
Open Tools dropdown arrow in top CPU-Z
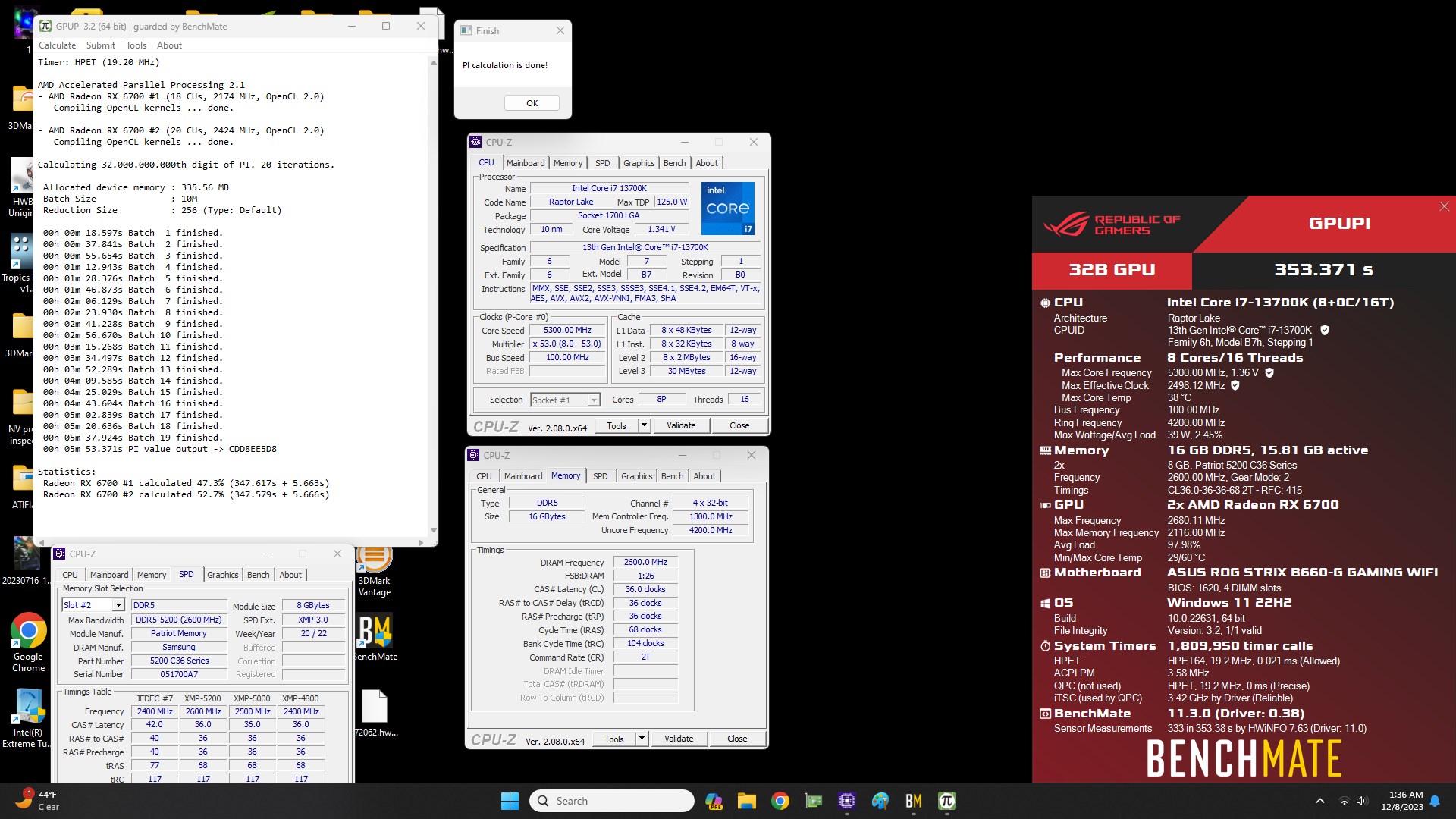pos(644,425)
